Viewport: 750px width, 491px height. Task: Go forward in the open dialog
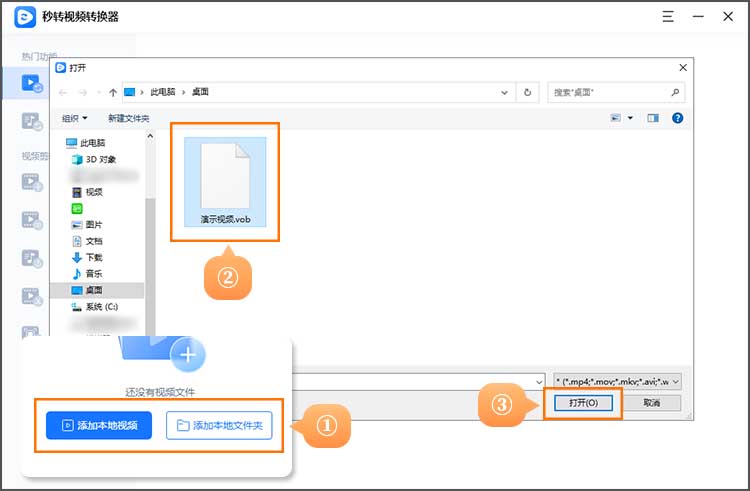83,92
